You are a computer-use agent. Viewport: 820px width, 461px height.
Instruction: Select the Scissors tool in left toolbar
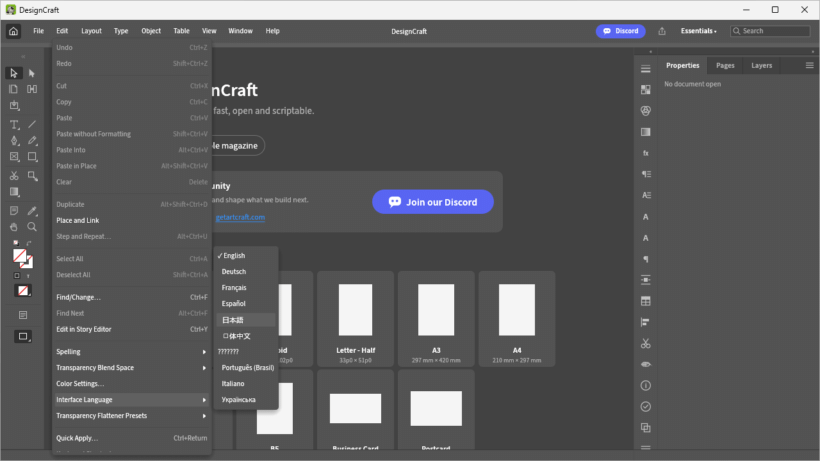point(14,176)
